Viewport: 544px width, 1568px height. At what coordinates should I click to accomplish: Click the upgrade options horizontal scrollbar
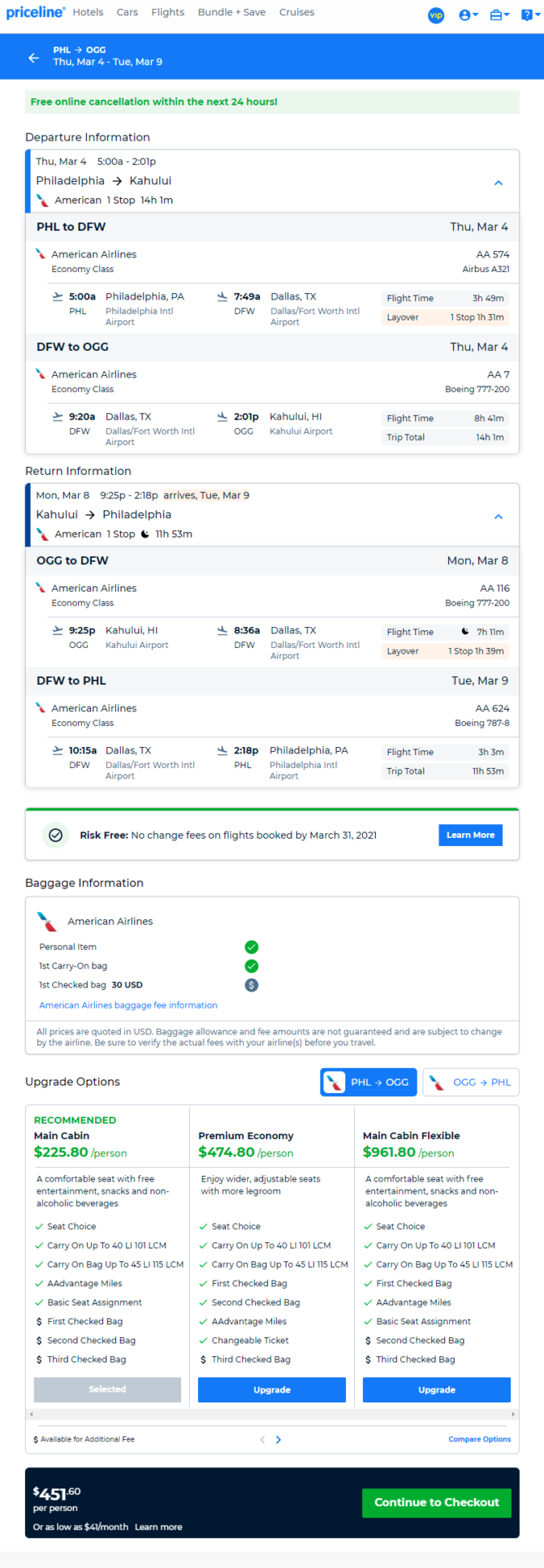[272, 1414]
